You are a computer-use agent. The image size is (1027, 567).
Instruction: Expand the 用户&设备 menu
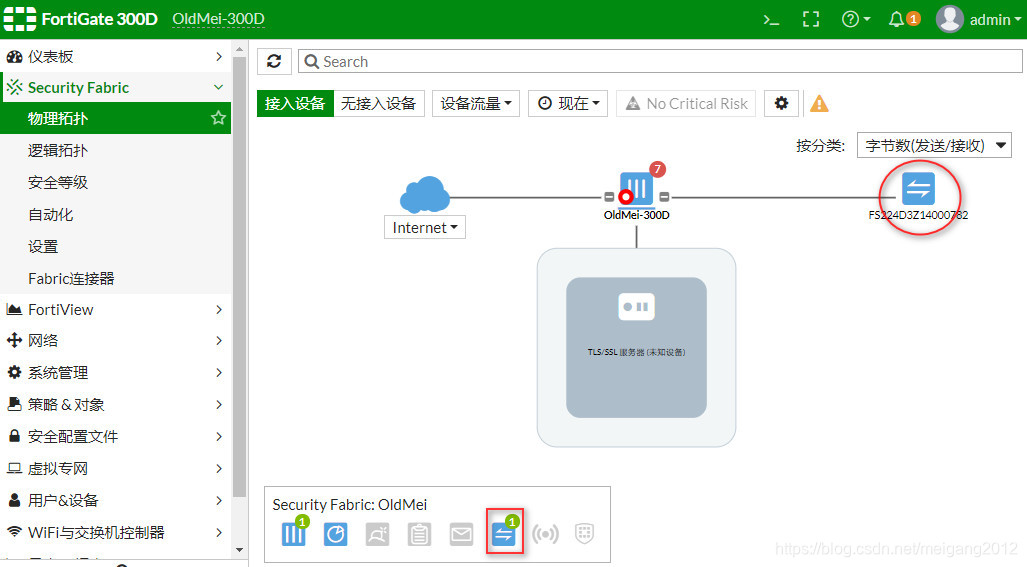coord(115,501)
